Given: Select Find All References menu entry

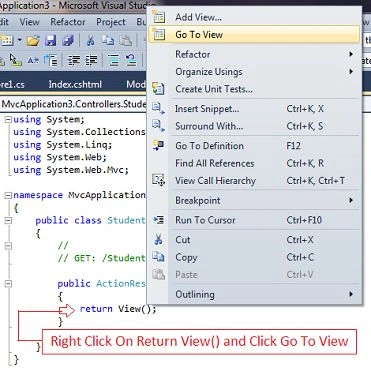Looking at the screenshot, I should [254, 163].
